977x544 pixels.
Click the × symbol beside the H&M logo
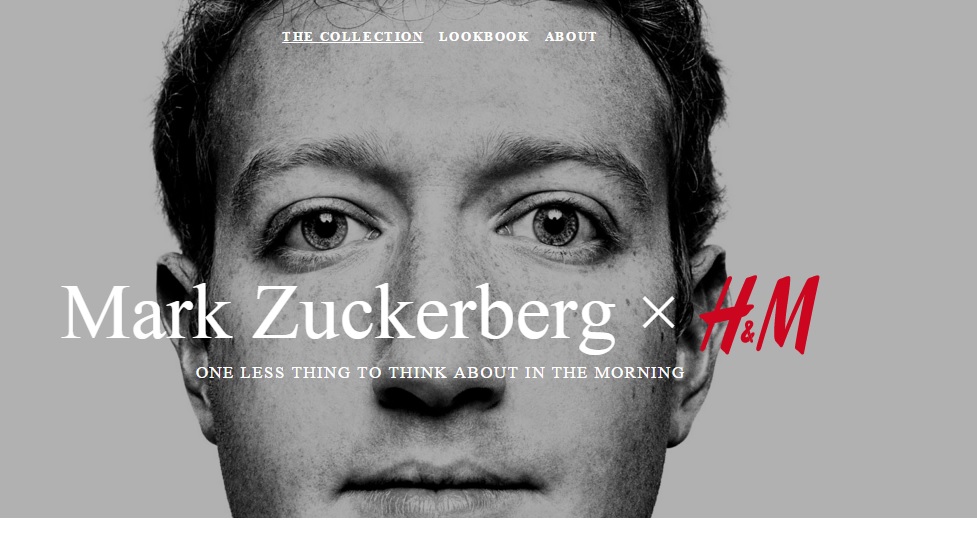click(x=658, y=312)
